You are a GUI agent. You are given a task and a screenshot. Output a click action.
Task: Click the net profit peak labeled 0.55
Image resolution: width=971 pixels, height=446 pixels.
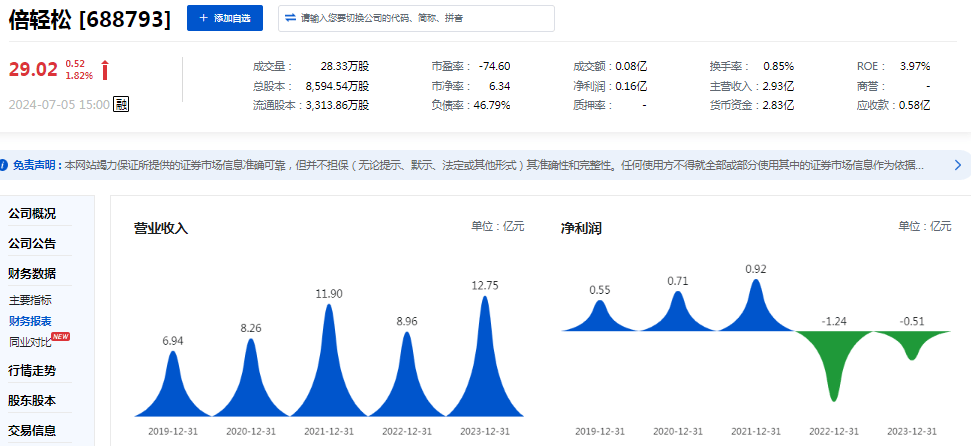(x=599, y=316)
